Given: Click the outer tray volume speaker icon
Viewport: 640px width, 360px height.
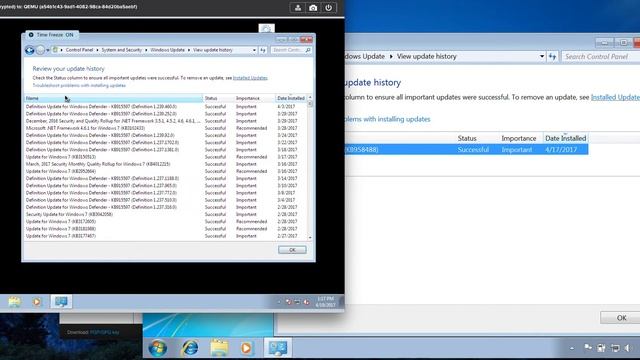Looking at the screenshot, I should pyautogui.click(x=628, y=348).
